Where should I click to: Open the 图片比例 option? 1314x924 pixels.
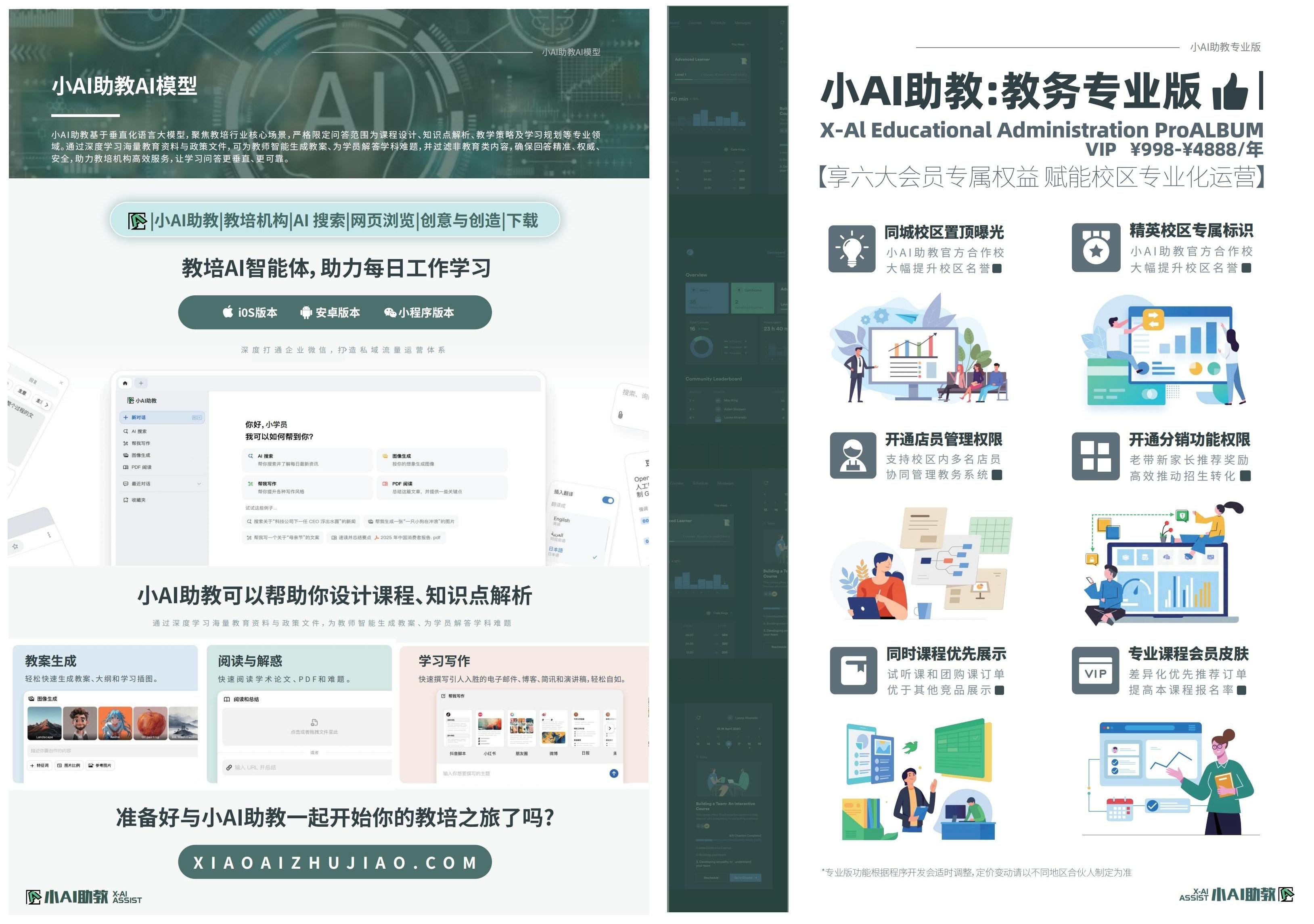(69, 765)
